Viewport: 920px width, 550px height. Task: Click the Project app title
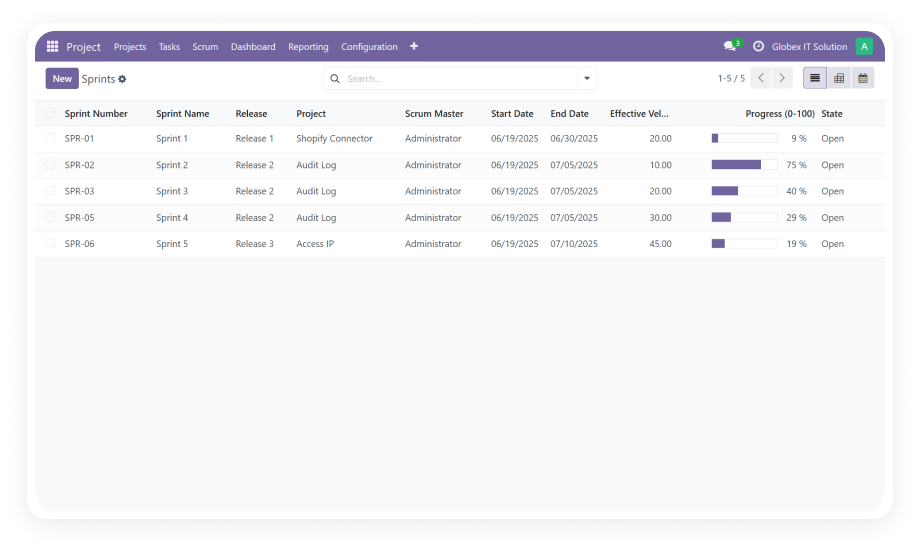click(x=83, y=47)
